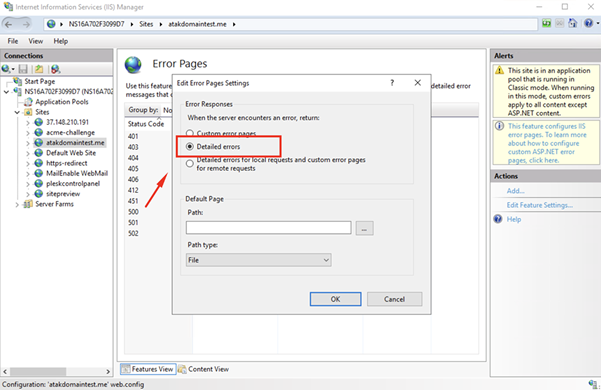
Task: Click the Home icon in address bar
Action: [573, 24]
